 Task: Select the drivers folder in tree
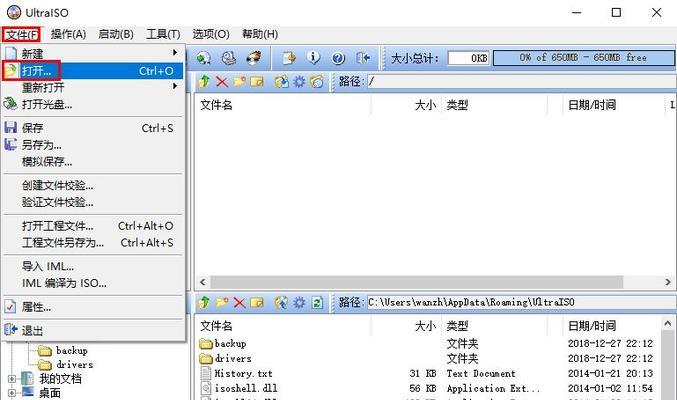click(x=74, y=364)
